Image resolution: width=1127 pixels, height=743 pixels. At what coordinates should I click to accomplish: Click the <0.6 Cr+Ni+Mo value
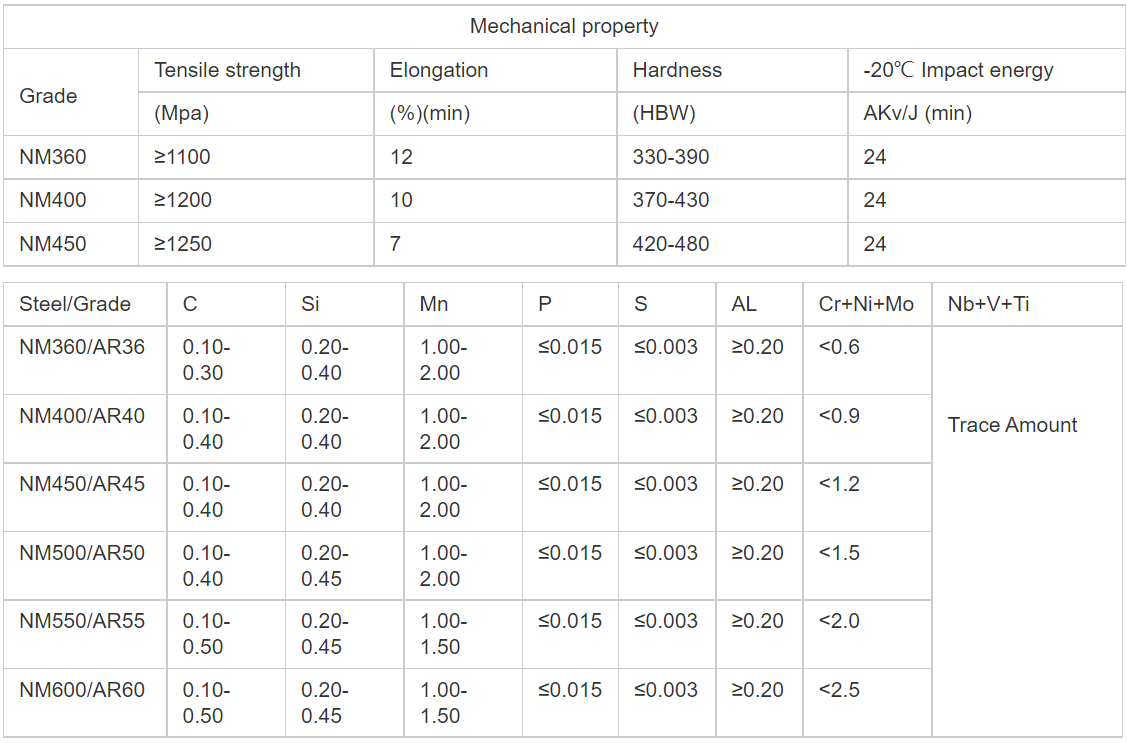point(839,347)
